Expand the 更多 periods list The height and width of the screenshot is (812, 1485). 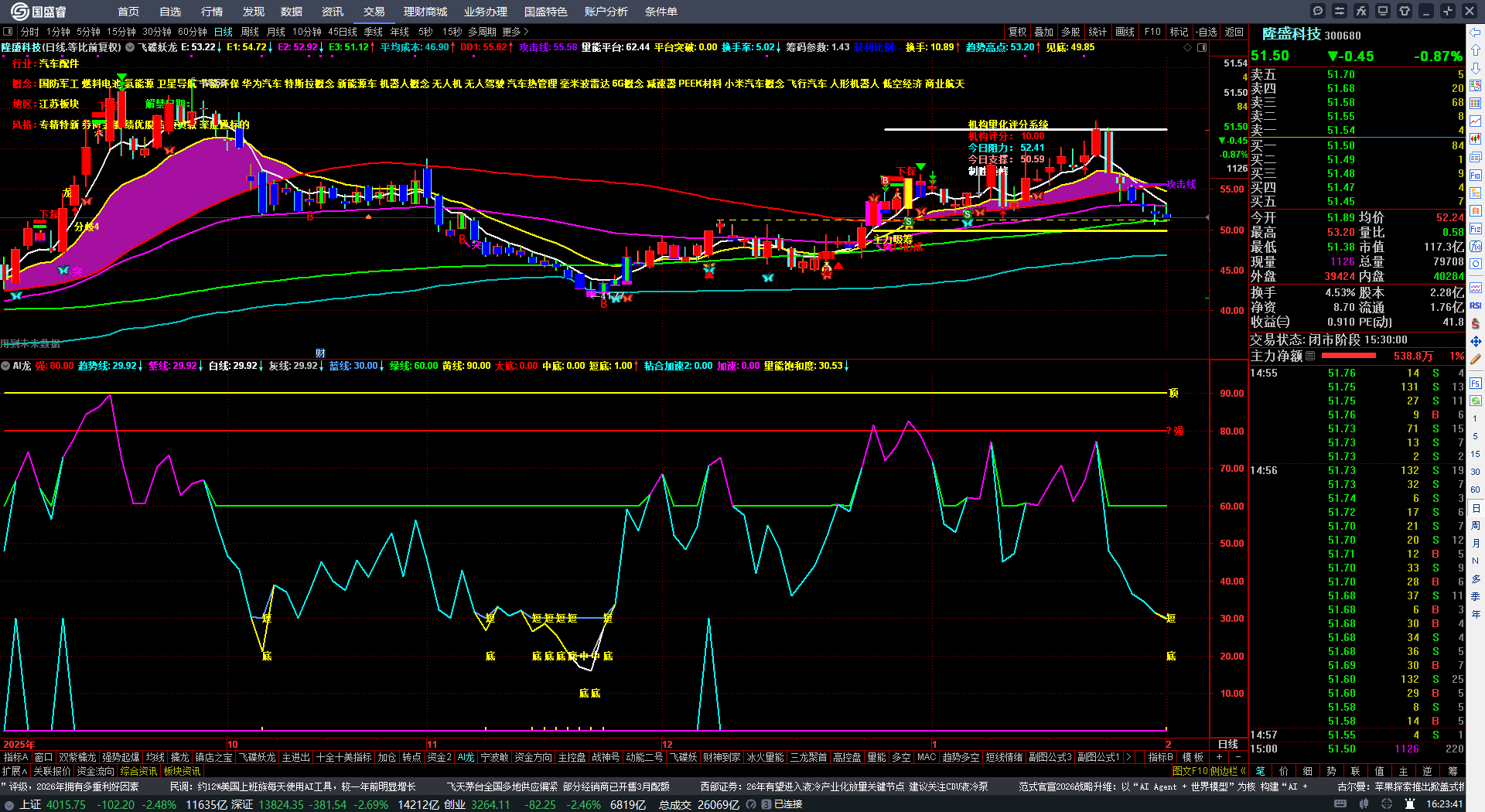coord(516,32)
